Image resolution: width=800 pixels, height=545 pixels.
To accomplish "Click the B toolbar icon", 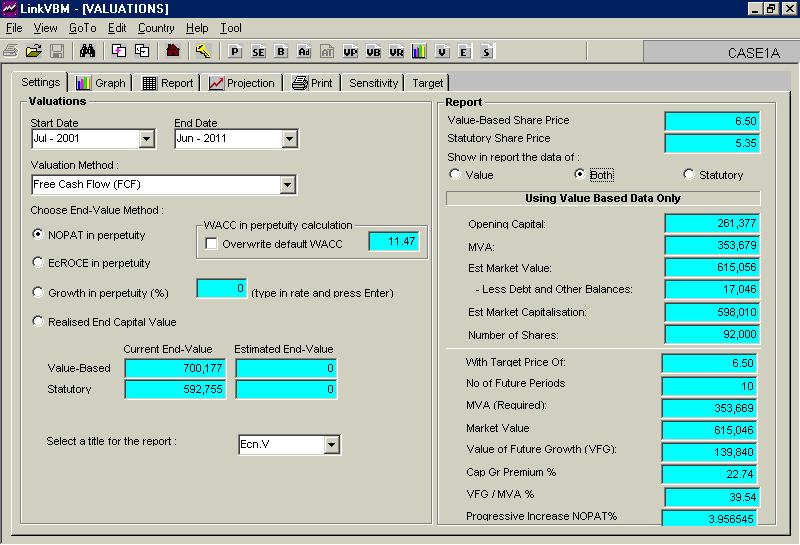I will (281, 52).
